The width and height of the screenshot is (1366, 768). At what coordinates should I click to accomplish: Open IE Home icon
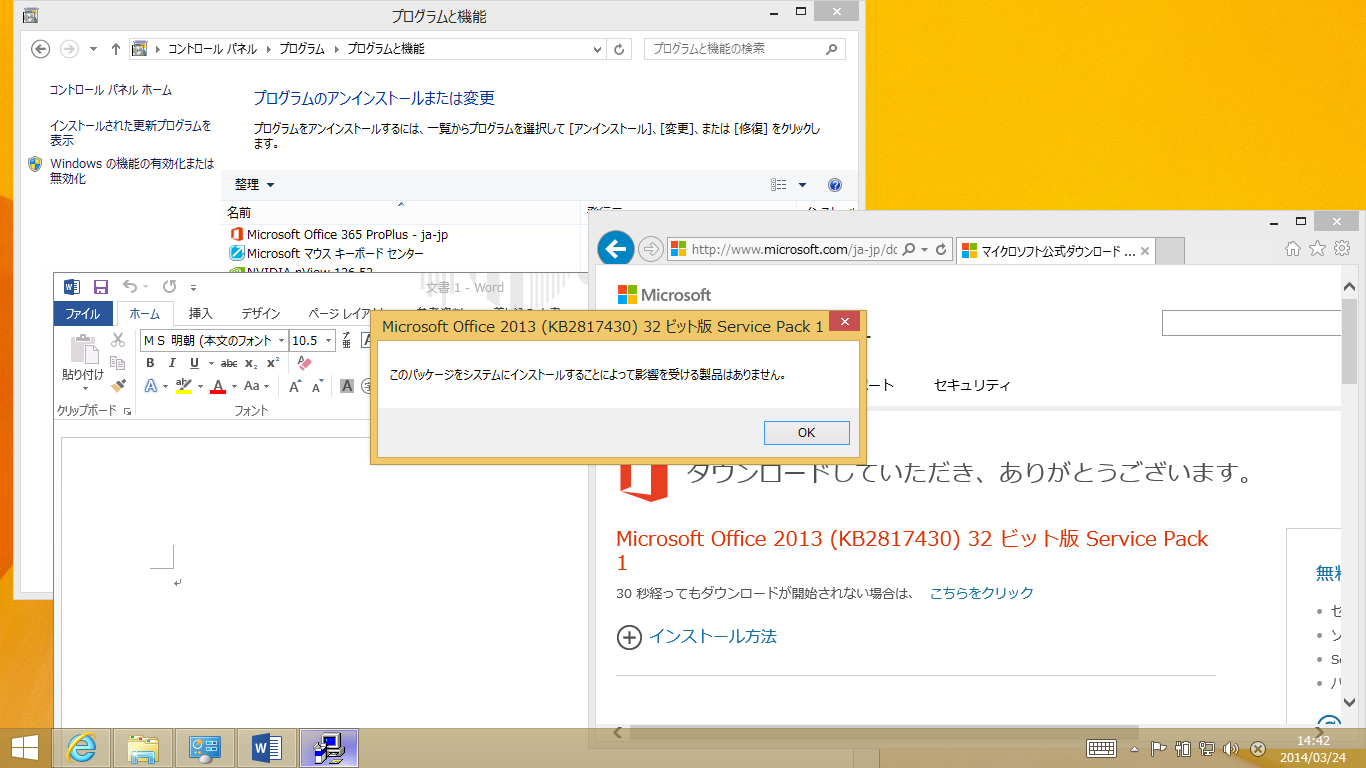1293,248
